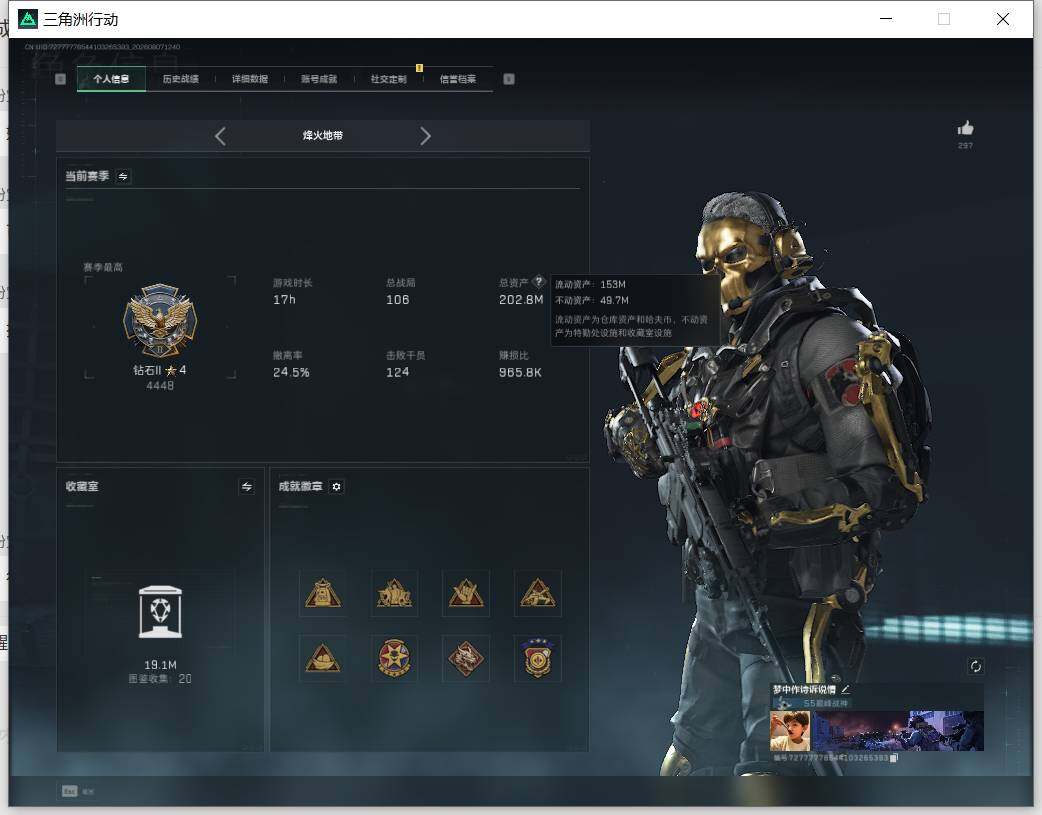
Task: Select the fourth badge in the top row
Action: (538, 593)
